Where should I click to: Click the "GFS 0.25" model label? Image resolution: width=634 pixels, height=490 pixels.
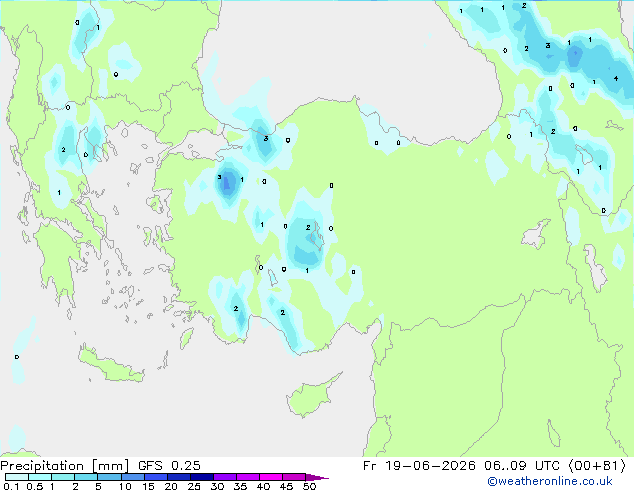click(169, 466)
